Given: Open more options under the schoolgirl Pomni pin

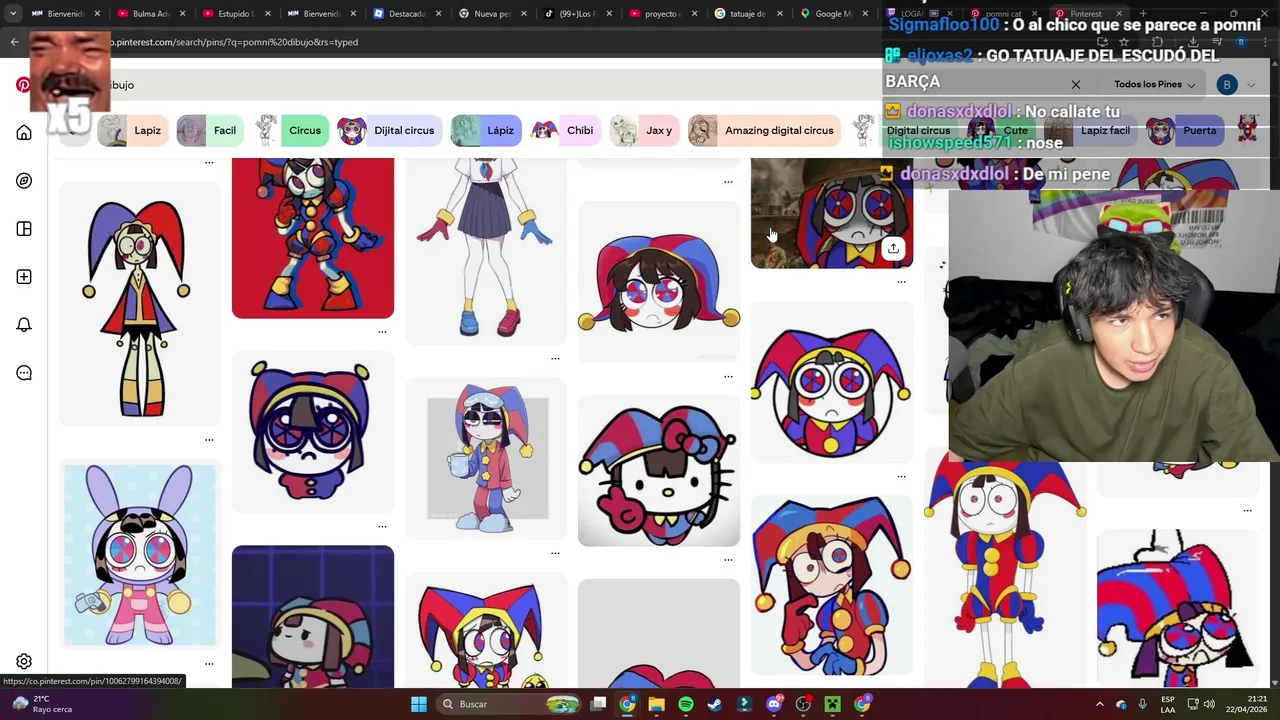Looking at the screenshot, I should (x=555, y=358).
